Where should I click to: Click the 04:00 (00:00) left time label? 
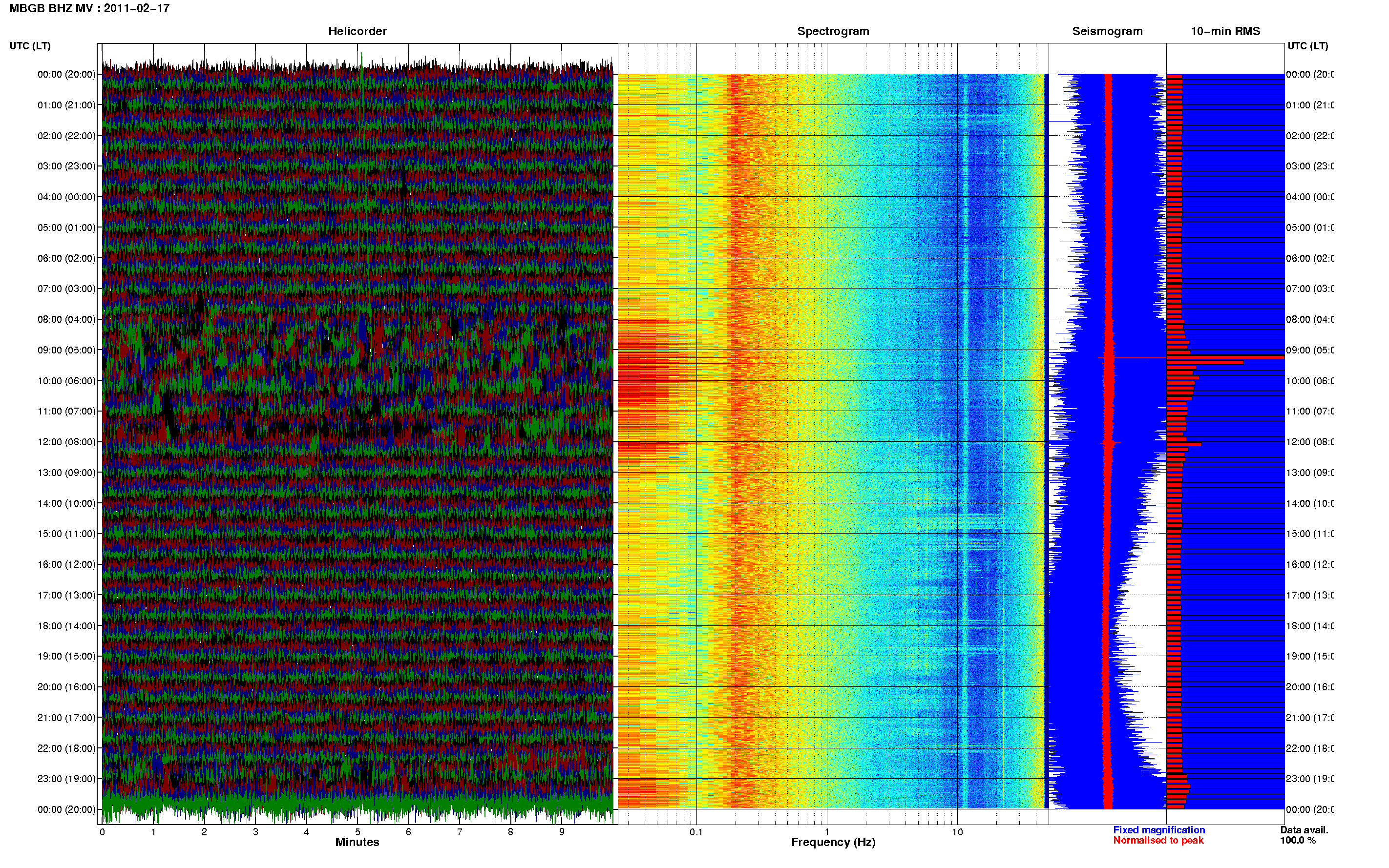point(66,197)
